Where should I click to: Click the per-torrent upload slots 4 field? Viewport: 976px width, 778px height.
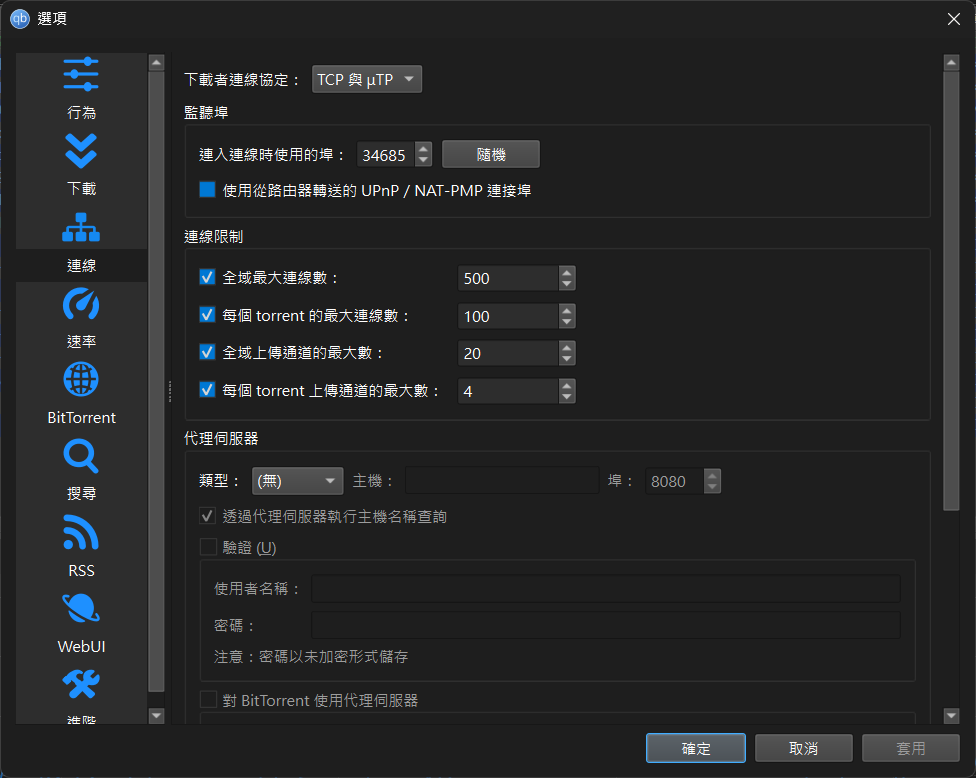[508, 391]
